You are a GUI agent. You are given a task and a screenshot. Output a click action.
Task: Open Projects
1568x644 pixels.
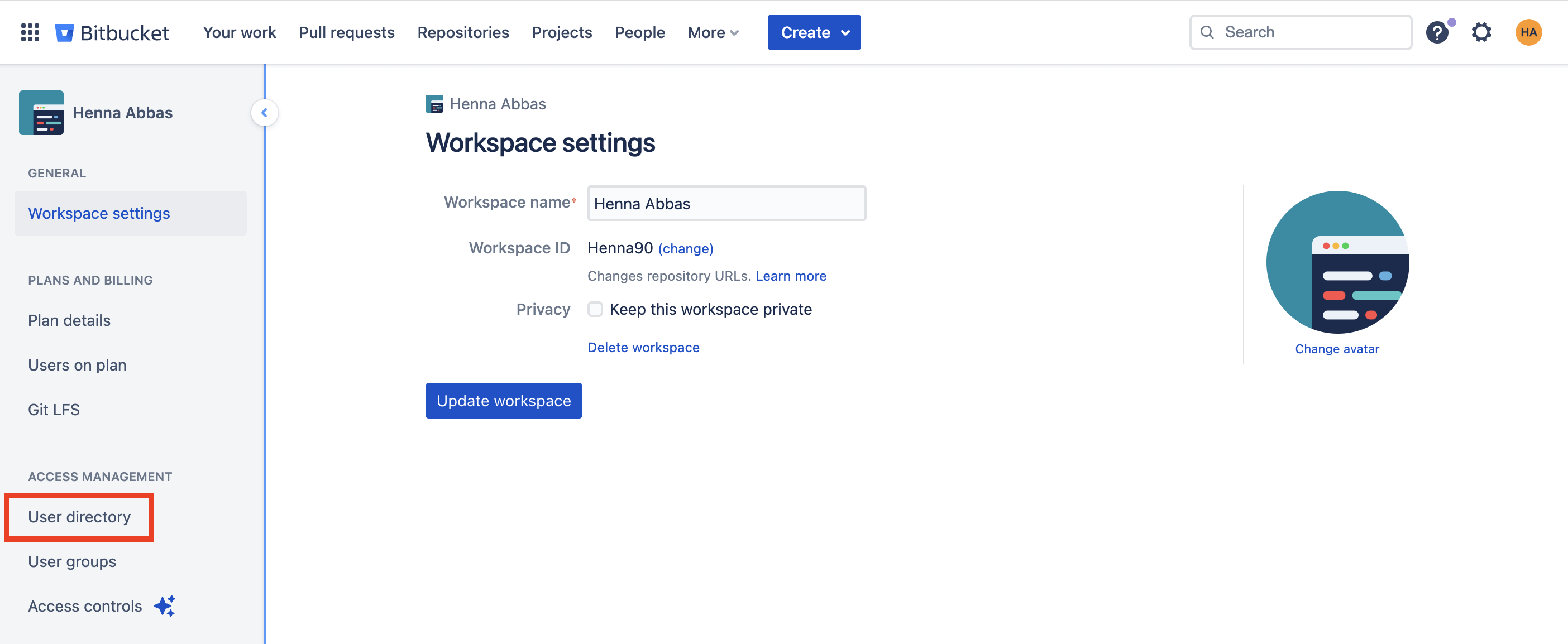click(561, 32)
